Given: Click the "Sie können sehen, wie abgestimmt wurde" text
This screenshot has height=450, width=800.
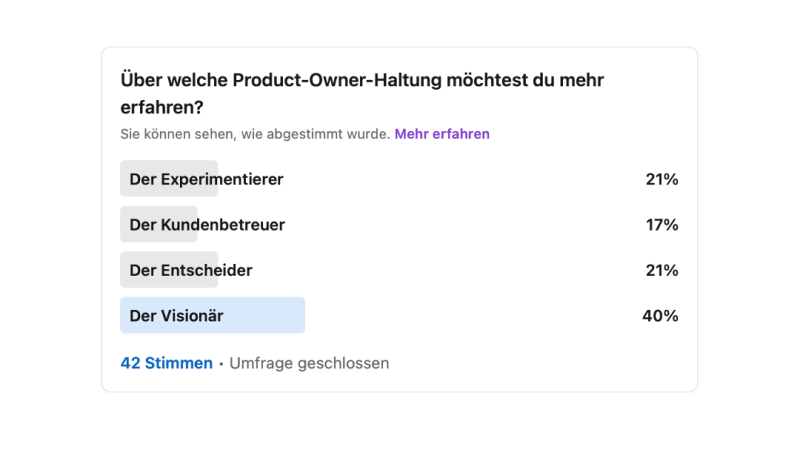Looking at the screenshot, I should click(254, 134).
